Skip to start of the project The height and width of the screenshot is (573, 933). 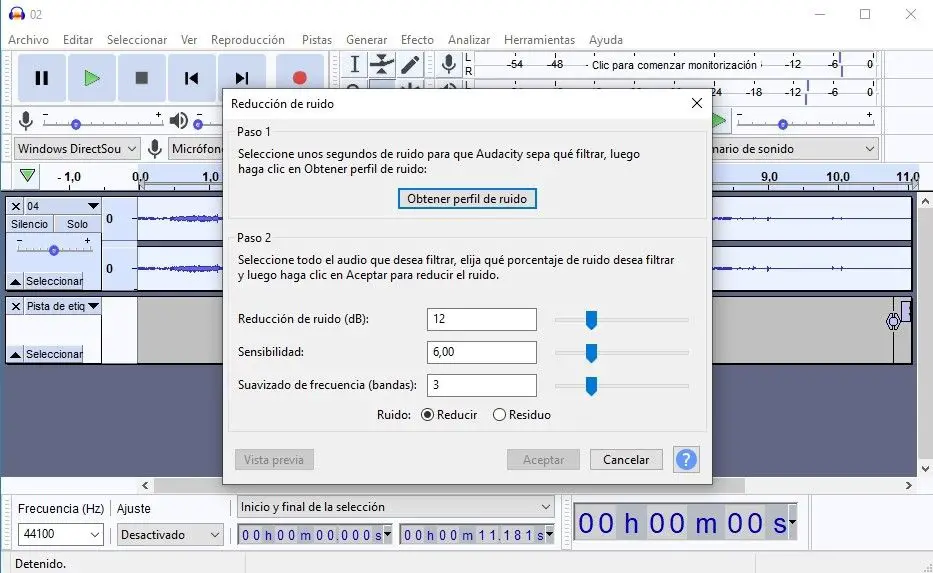(192, 78)
